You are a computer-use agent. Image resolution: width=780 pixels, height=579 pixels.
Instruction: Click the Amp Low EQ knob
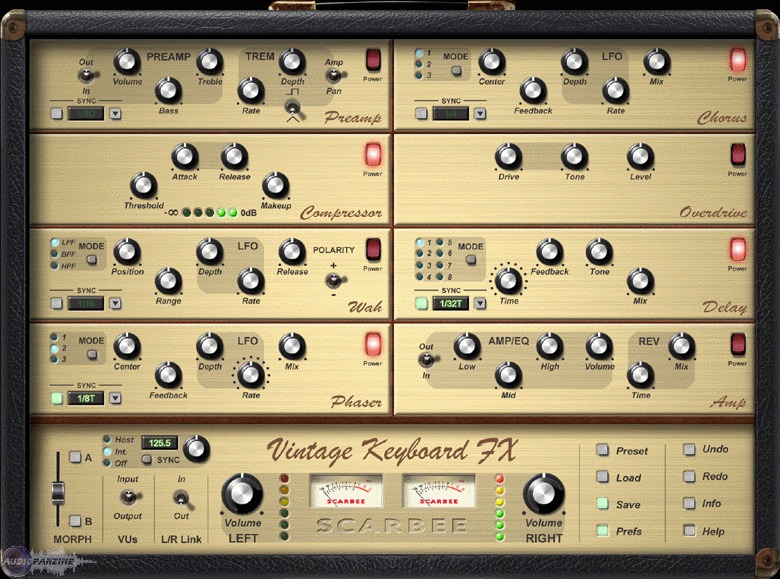[467, 347]
